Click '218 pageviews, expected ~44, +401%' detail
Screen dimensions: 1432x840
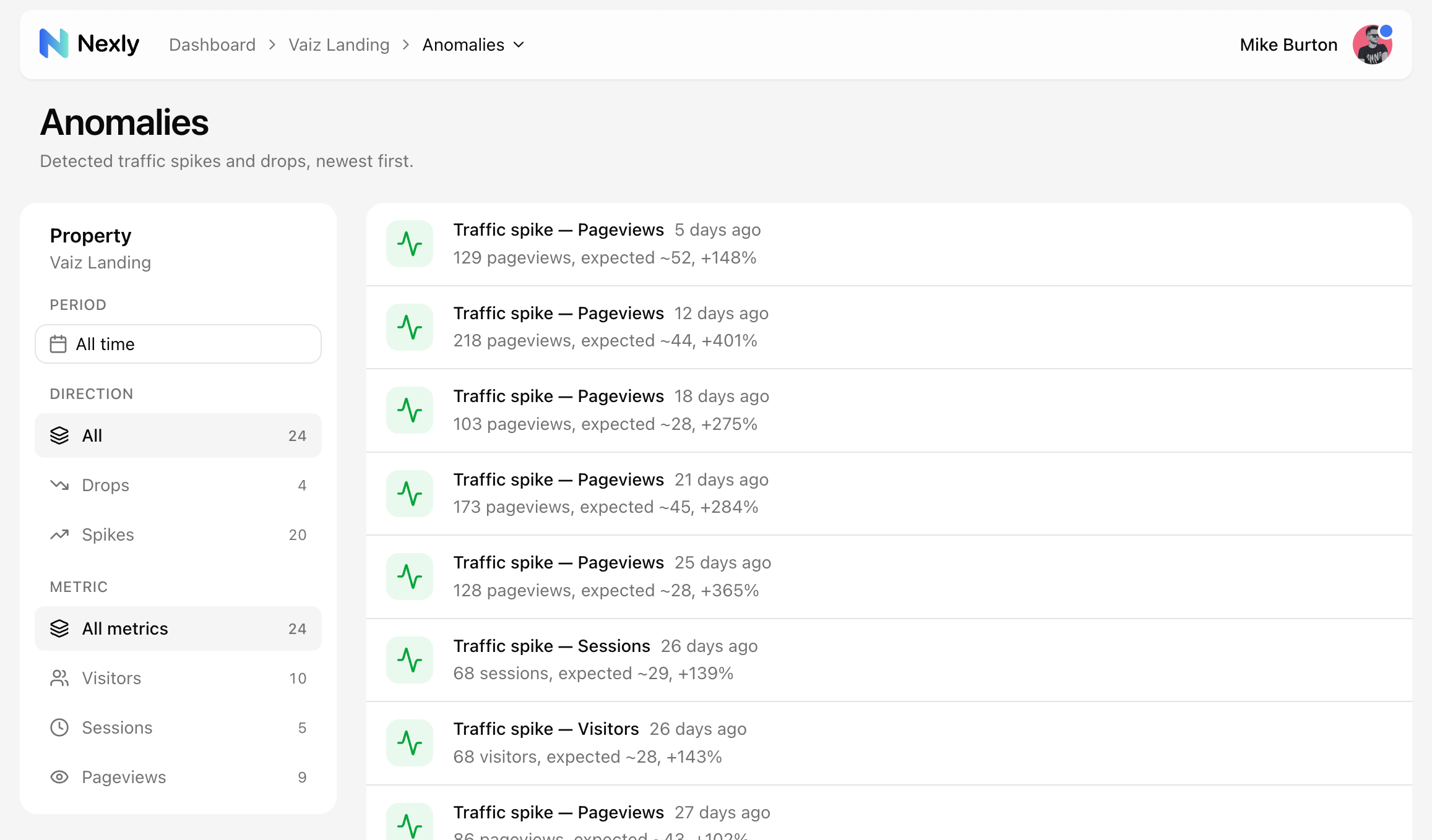coord(605,341)
